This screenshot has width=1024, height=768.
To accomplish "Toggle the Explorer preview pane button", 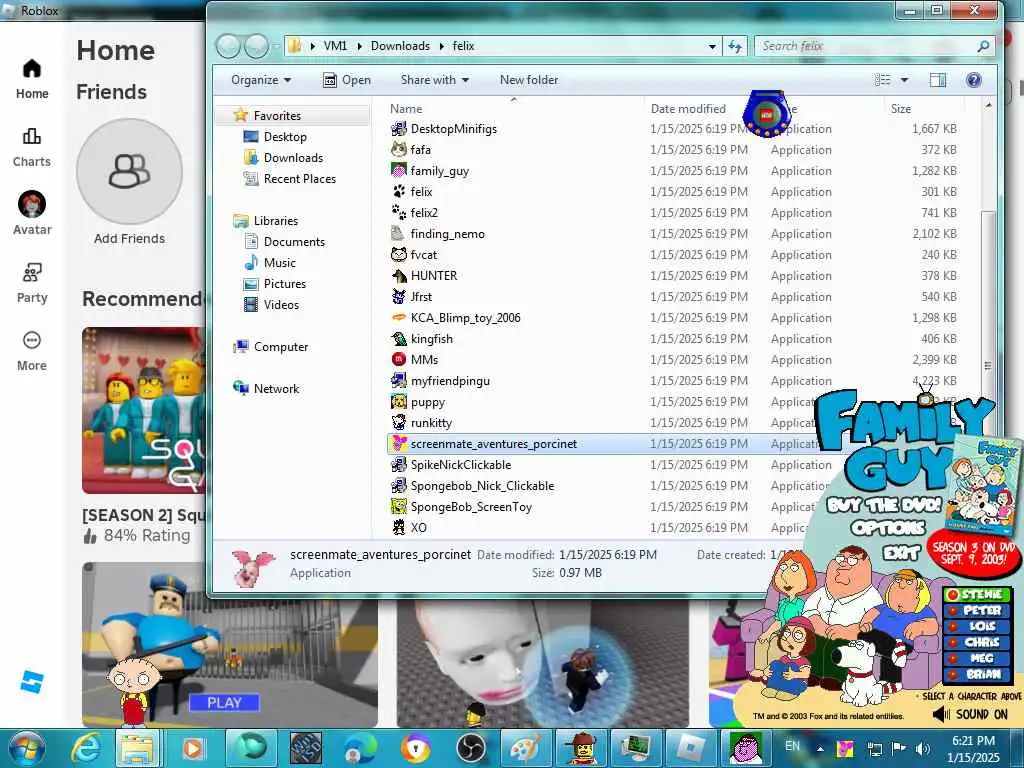I will click(x=938, y=80).
